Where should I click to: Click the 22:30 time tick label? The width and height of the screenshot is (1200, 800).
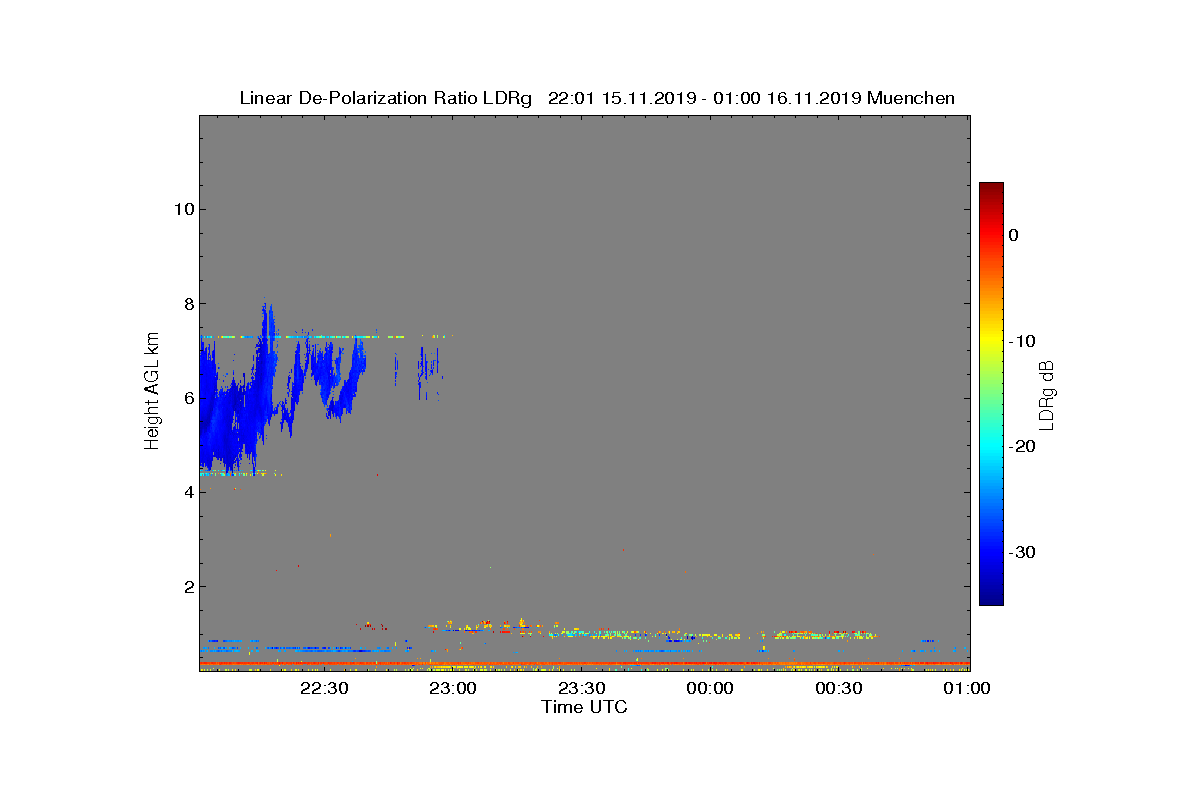[x=324, y=688]
